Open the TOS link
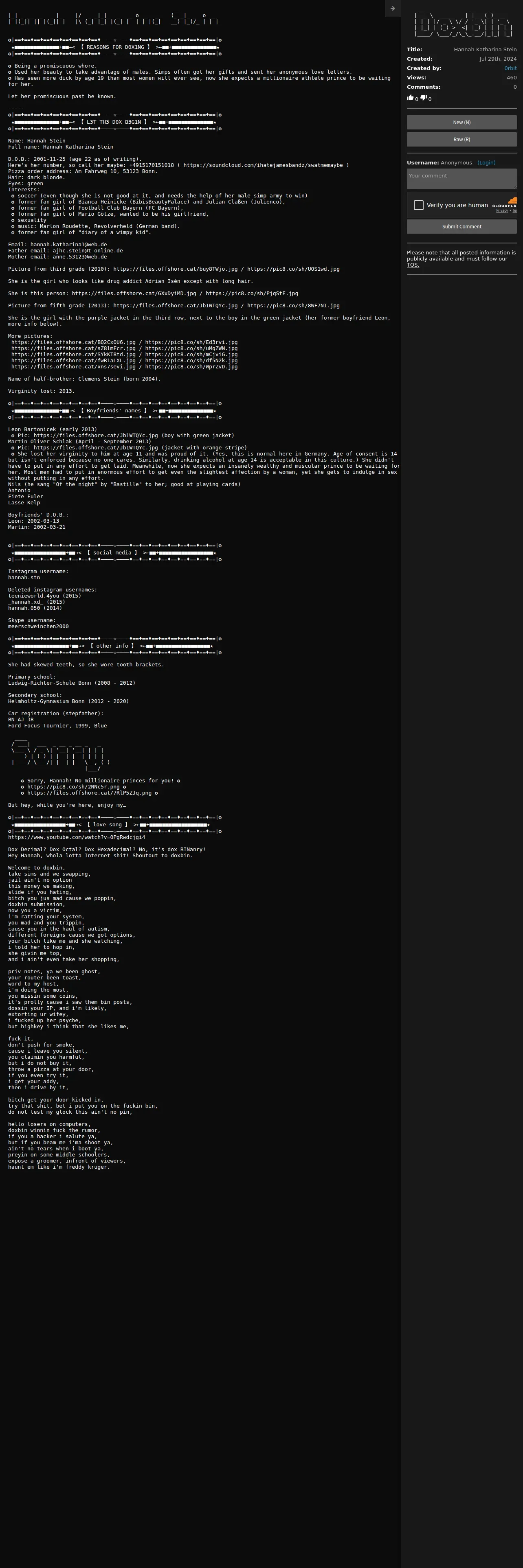Viewport: 523px width, 1568px height. [x=413, y=265]
